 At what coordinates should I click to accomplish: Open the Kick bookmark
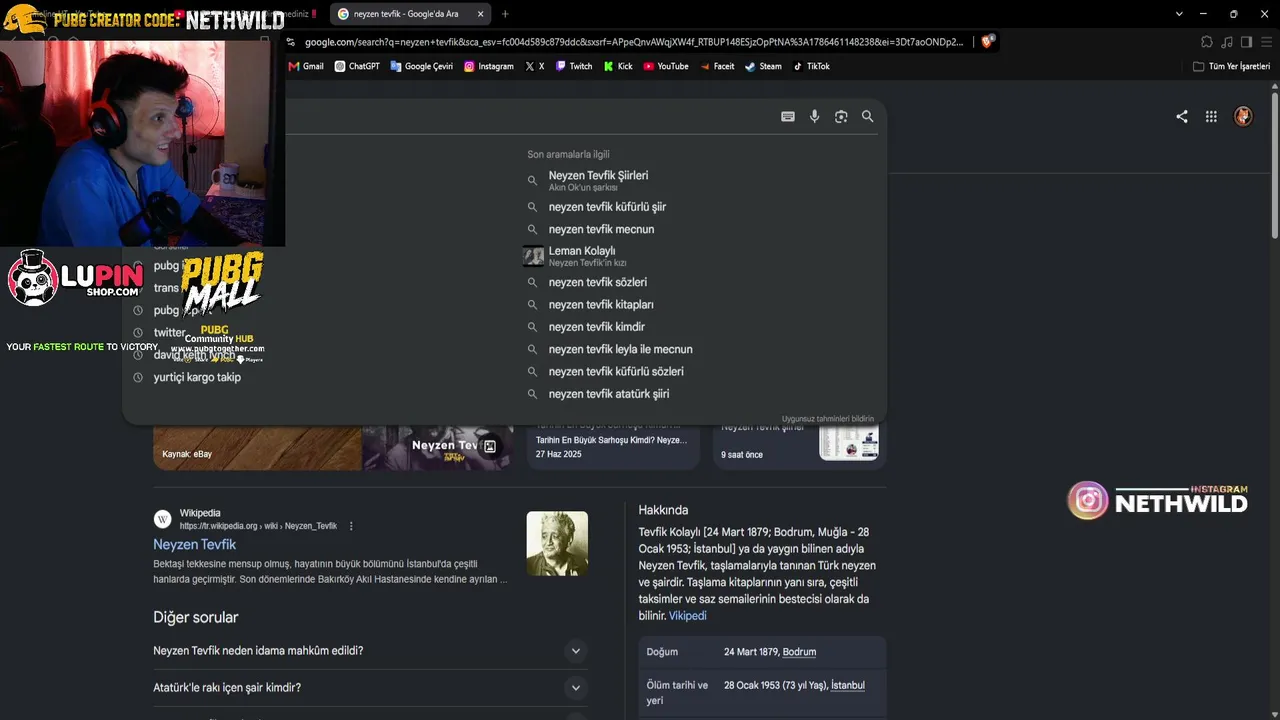point(618,66)
